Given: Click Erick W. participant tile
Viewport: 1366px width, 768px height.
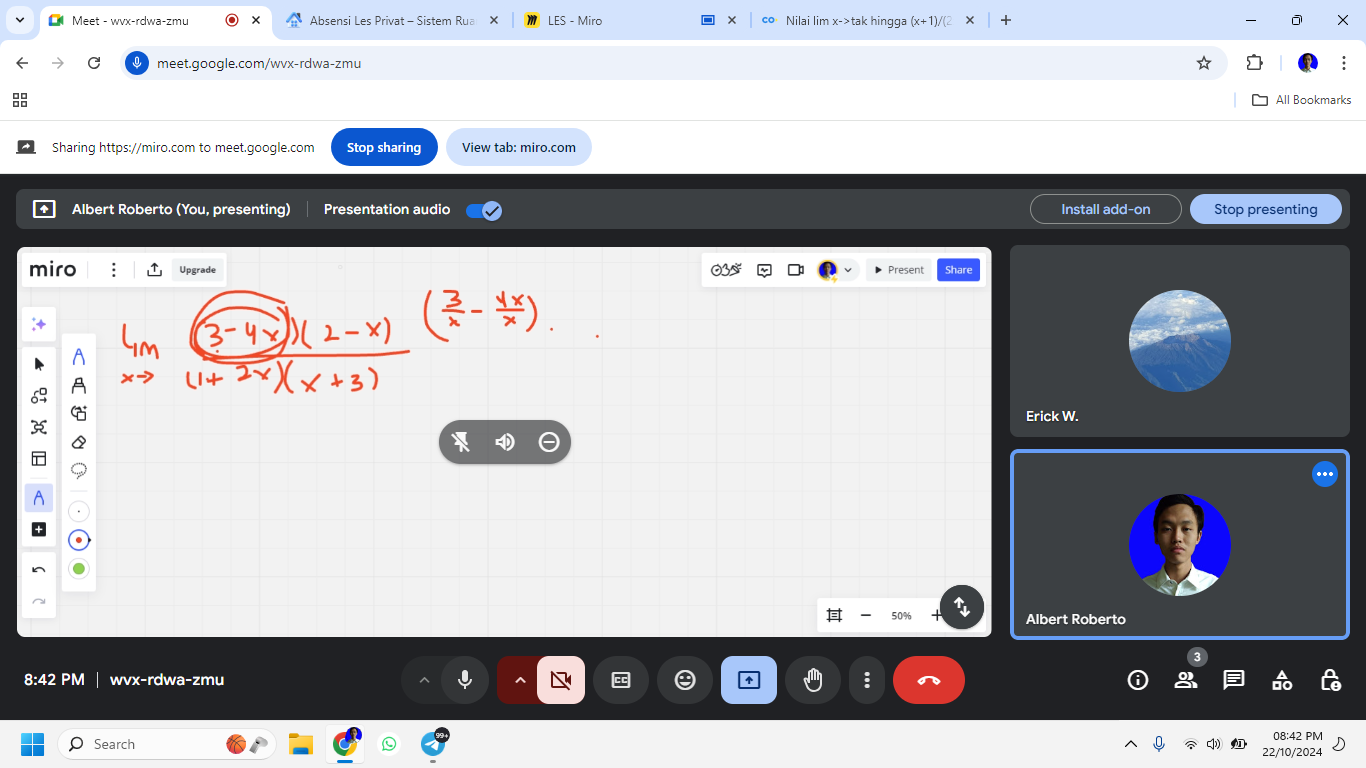Looking at the screenshot, I should [1180, 341].
